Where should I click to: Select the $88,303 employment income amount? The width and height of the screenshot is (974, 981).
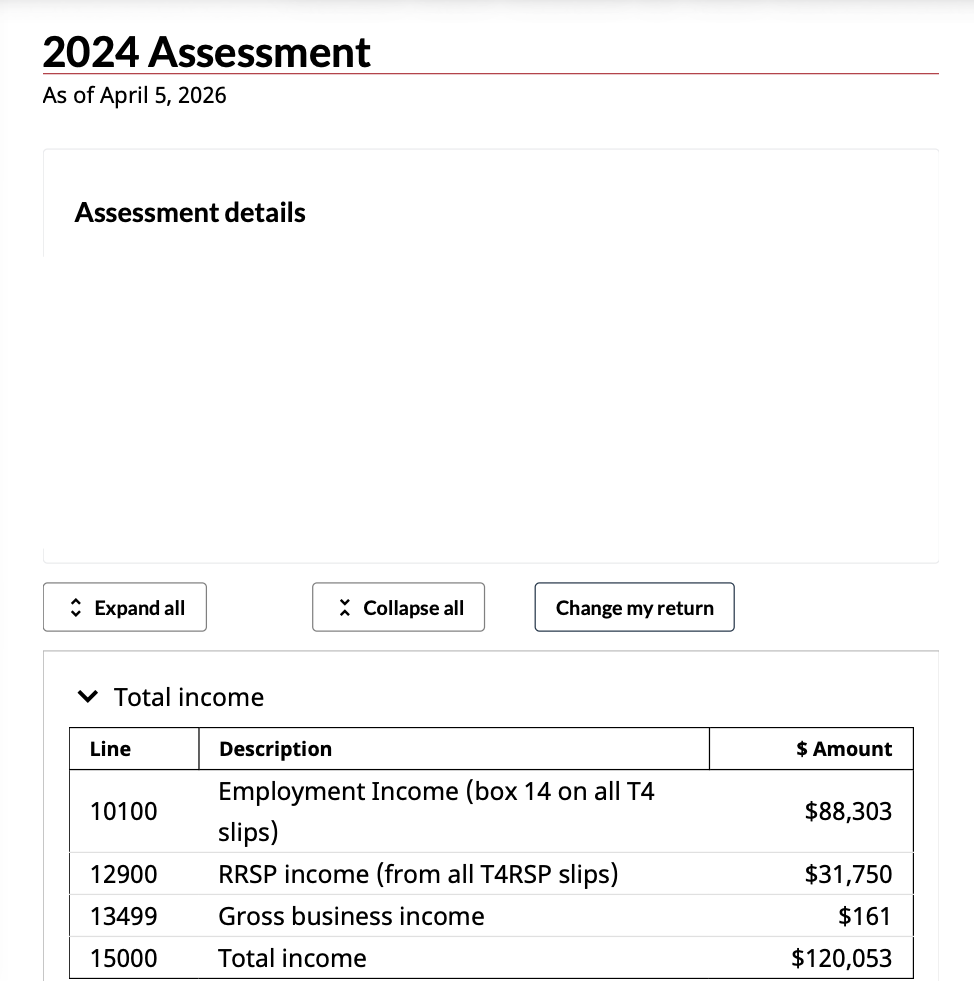click(848, 811)
